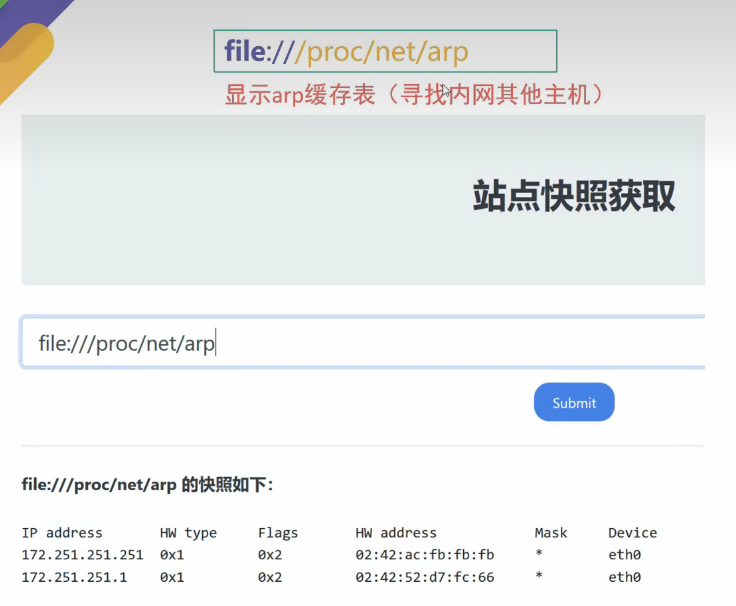Click the IP address column header
Viewport: 736px width, 606px height.
[62, 533]
